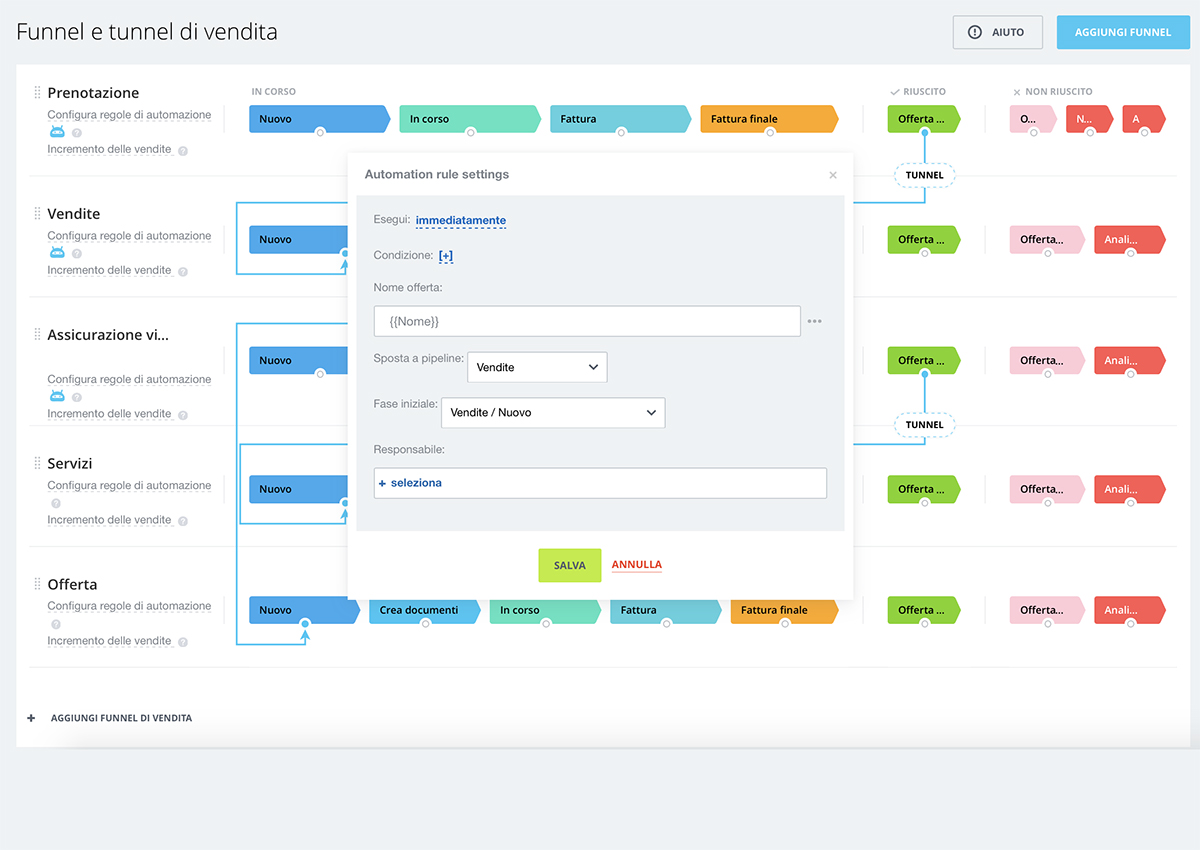
Task: Click help icon below Offerta 'Configura regole di automazione'
Action: coord(56,624)
